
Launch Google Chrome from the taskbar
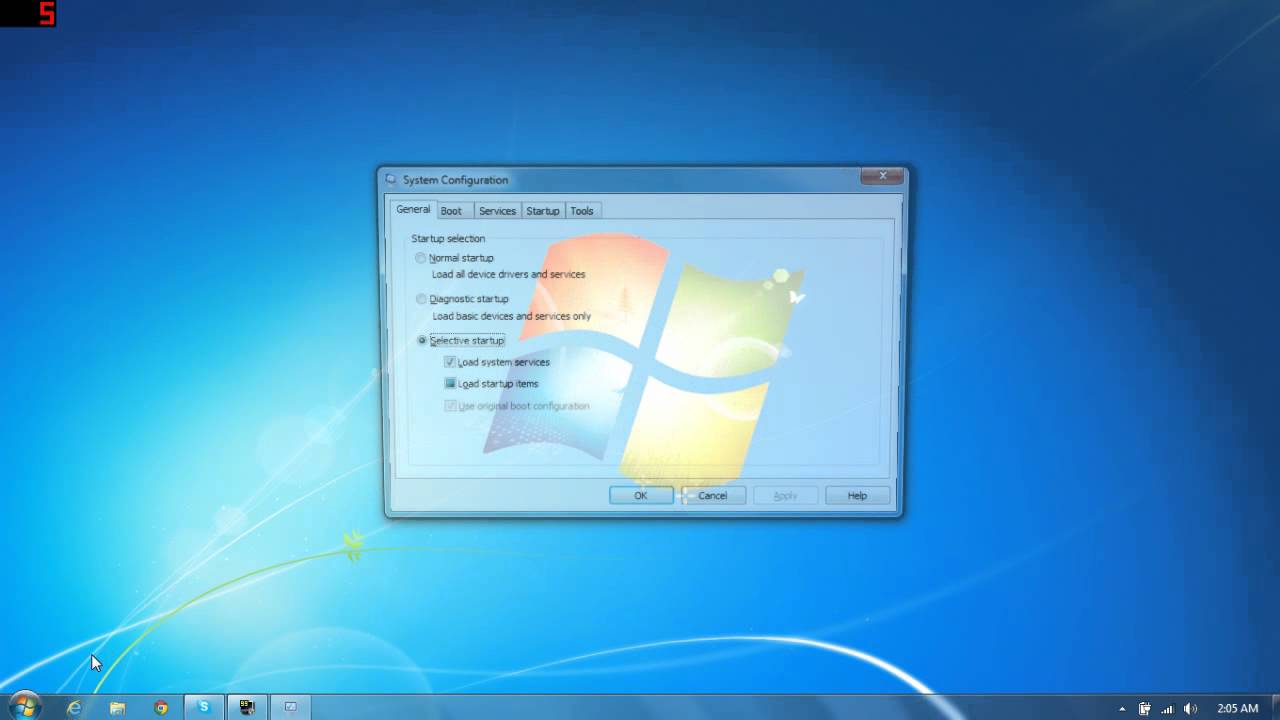161,708
